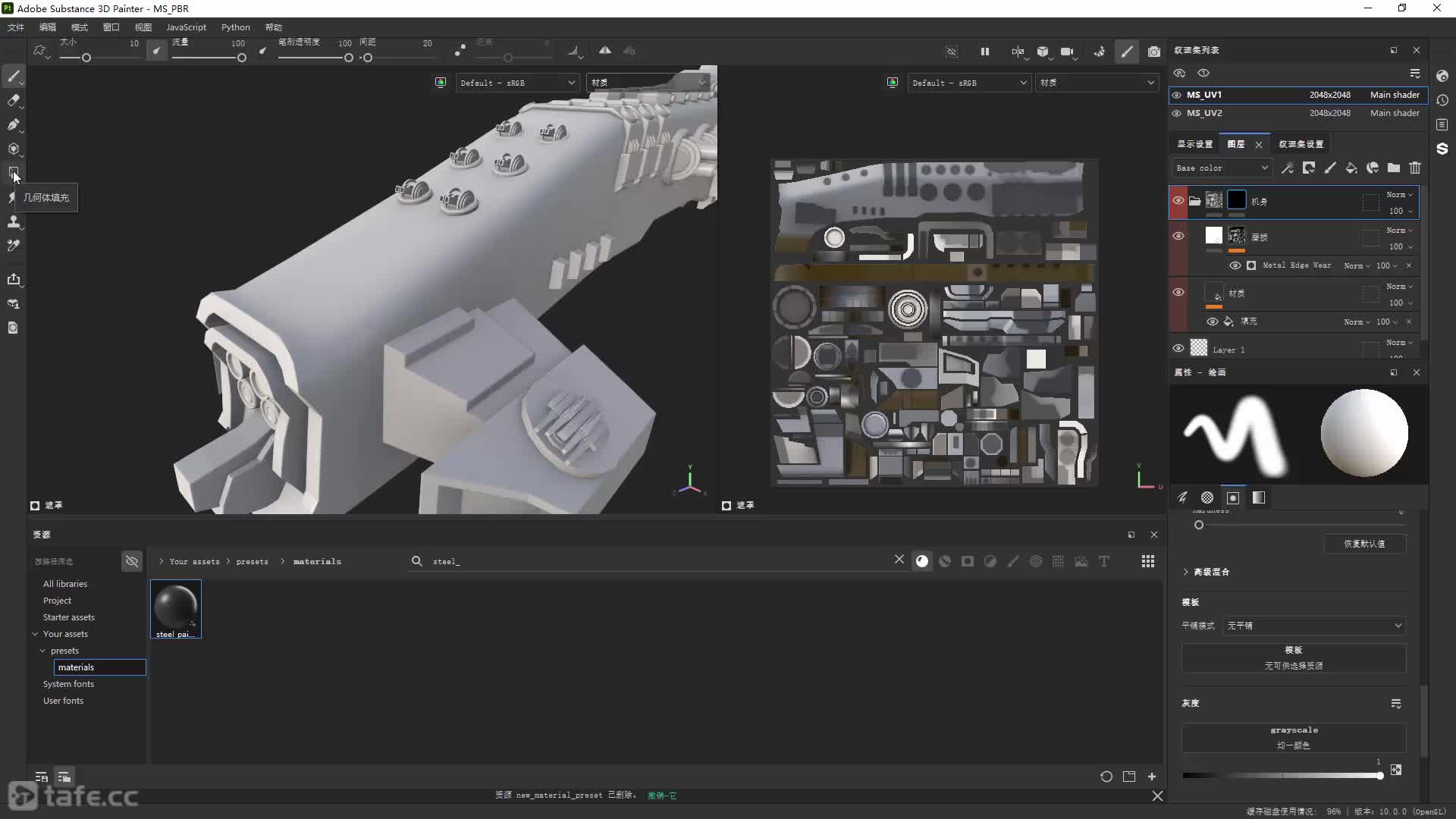Viewport: 1456px width, 819px height.
Task: Click the grayscale 均一颜色 button
Action: point(1294,738)
